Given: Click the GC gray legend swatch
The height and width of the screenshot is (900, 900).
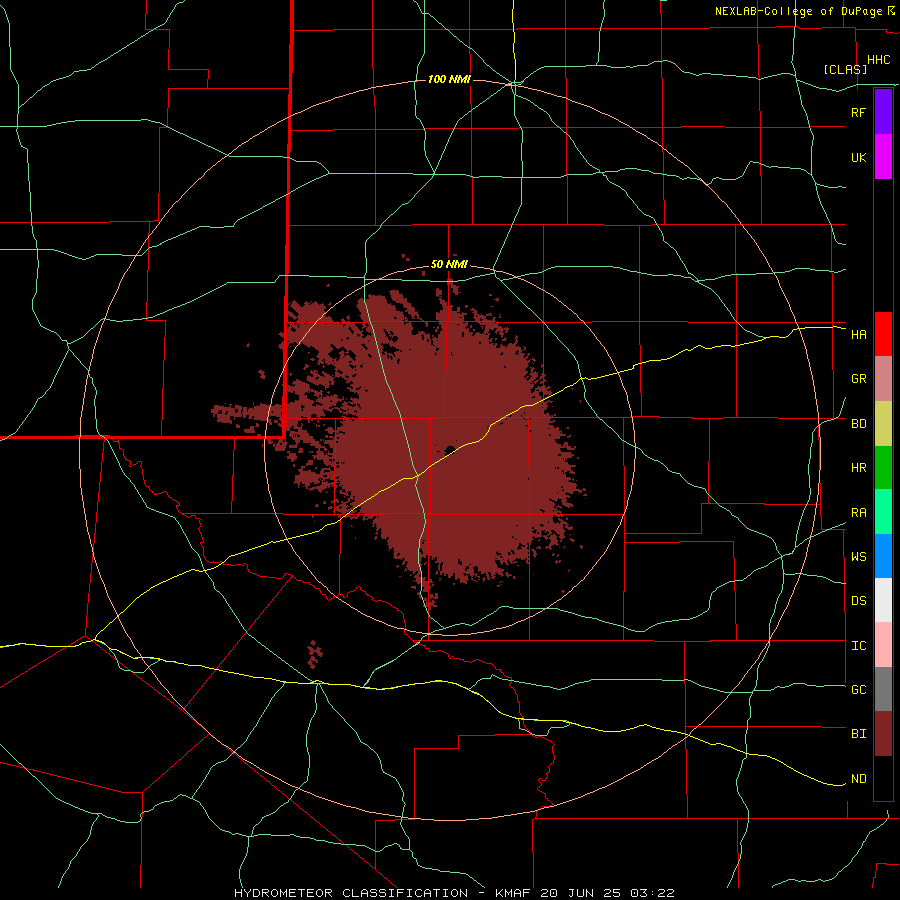Looking at the screenshot, I should click(883, 689).
